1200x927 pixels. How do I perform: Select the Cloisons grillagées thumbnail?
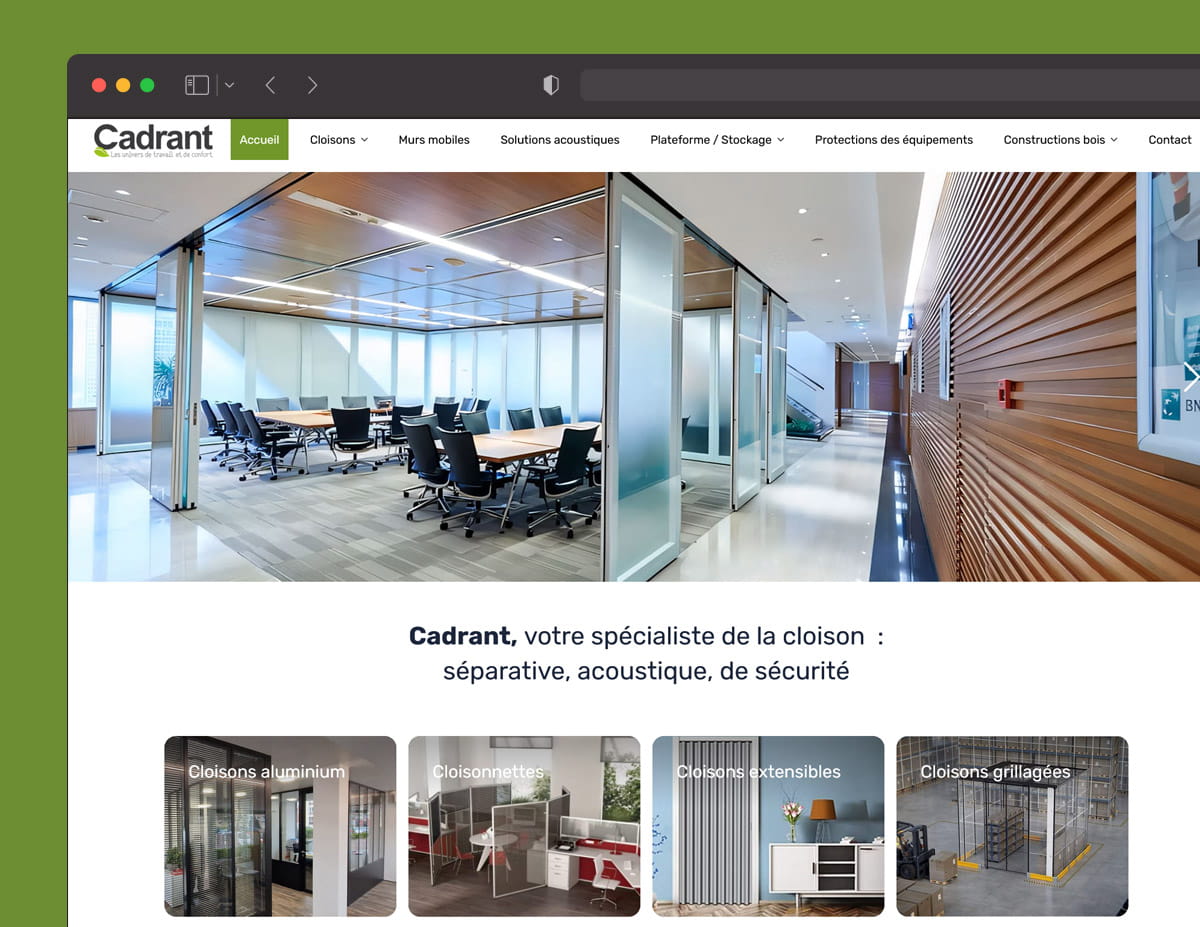pyautogui.click(x=1012, y=826)
